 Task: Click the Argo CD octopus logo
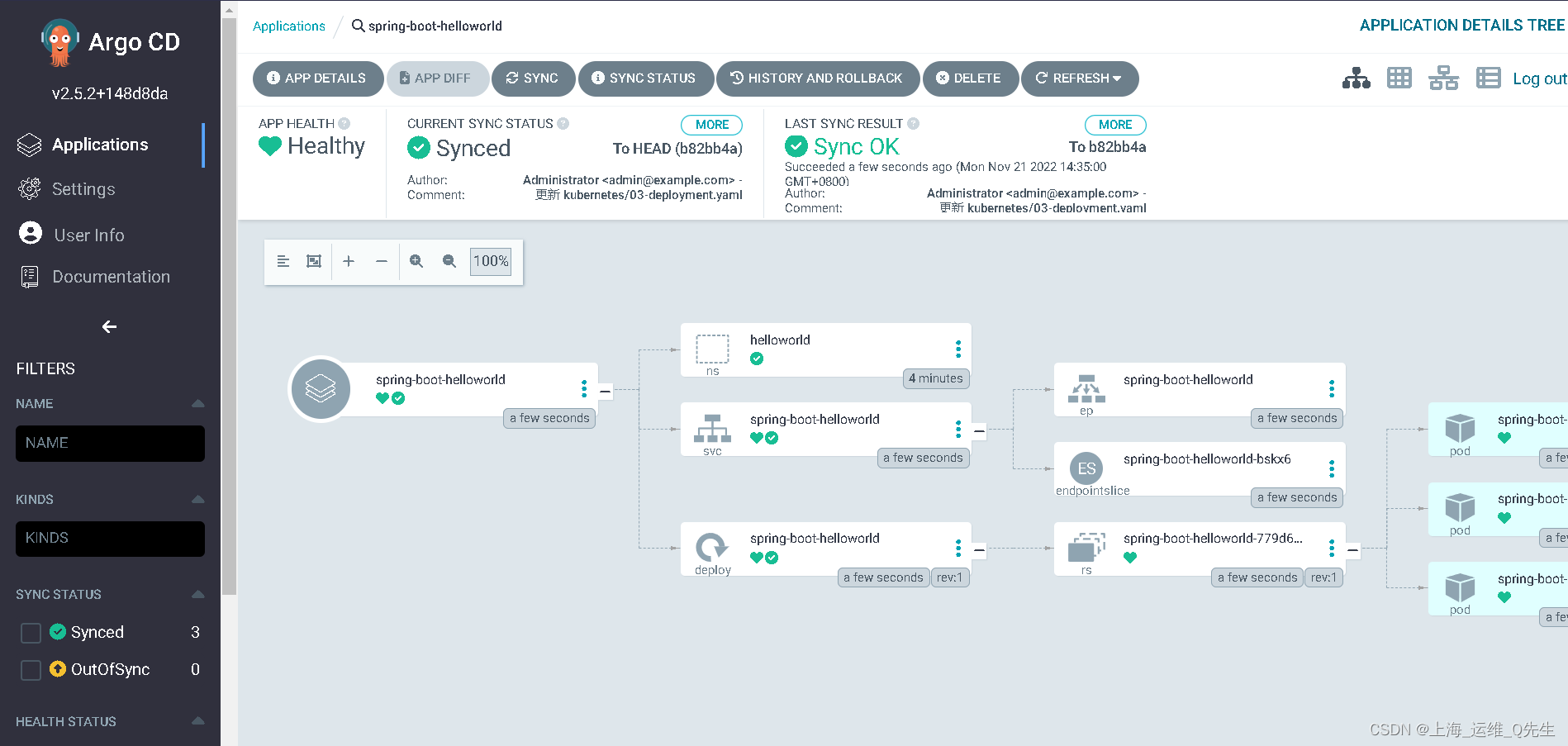pyautogui.click(x=59, y=42)
